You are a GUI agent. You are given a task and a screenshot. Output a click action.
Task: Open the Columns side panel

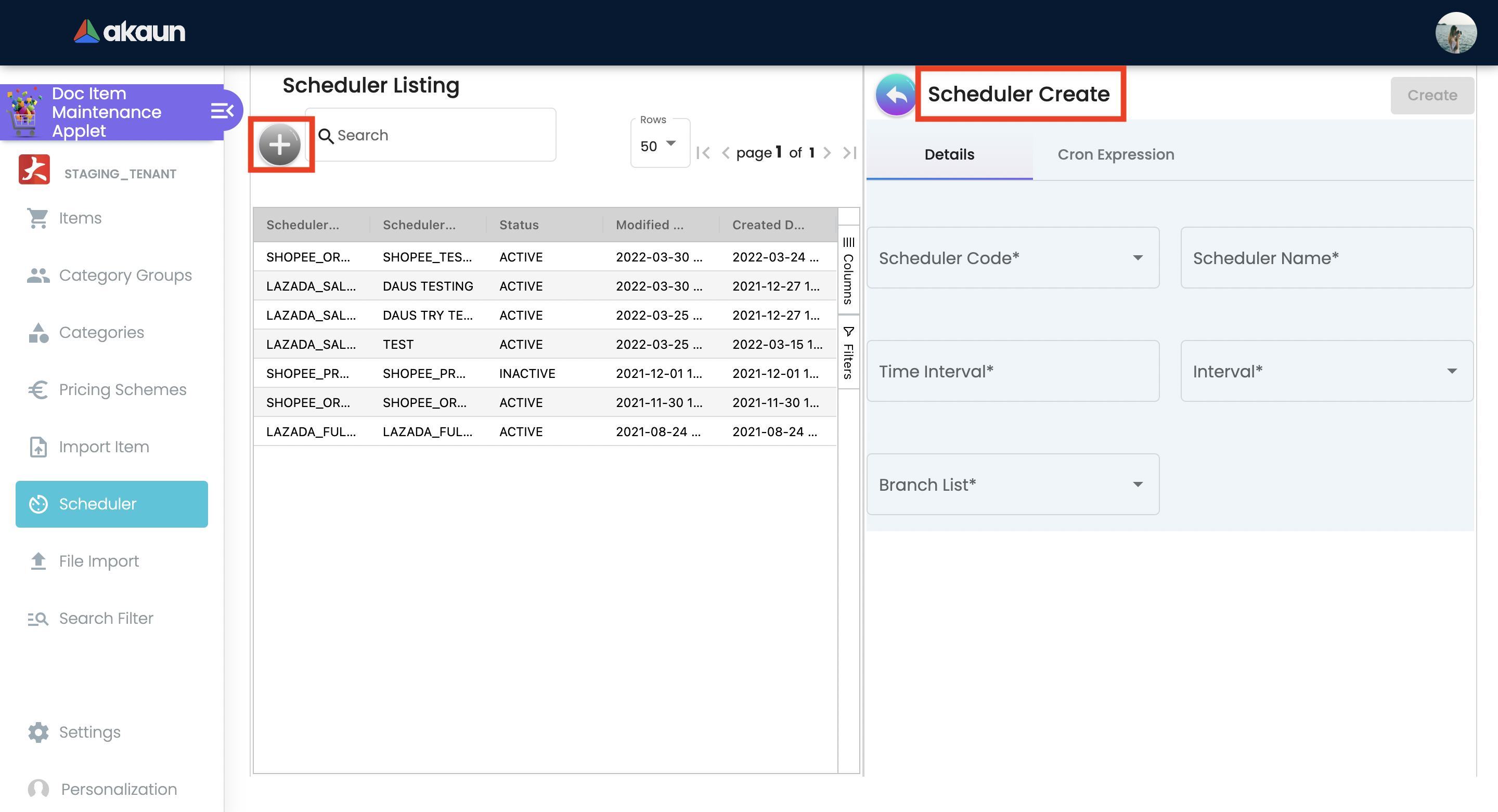pyautogui.click(x=848, y=271)
